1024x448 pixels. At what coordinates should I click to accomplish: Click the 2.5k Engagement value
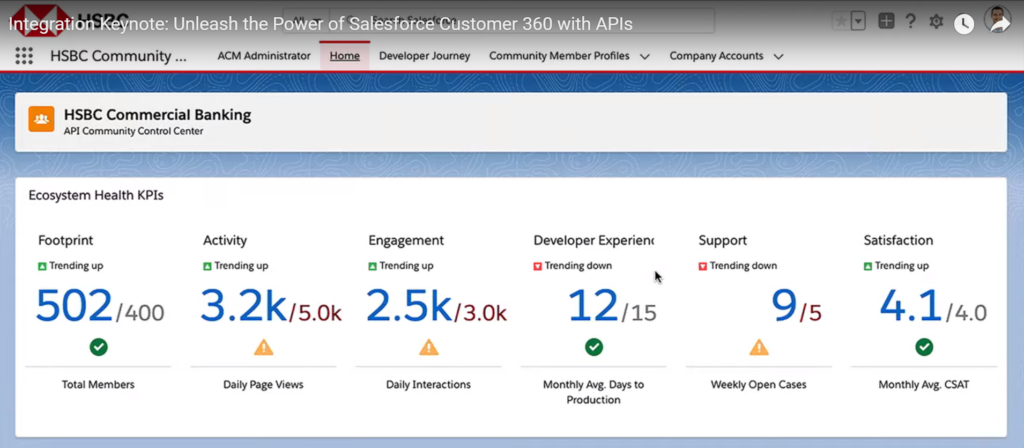click(408, 306)
